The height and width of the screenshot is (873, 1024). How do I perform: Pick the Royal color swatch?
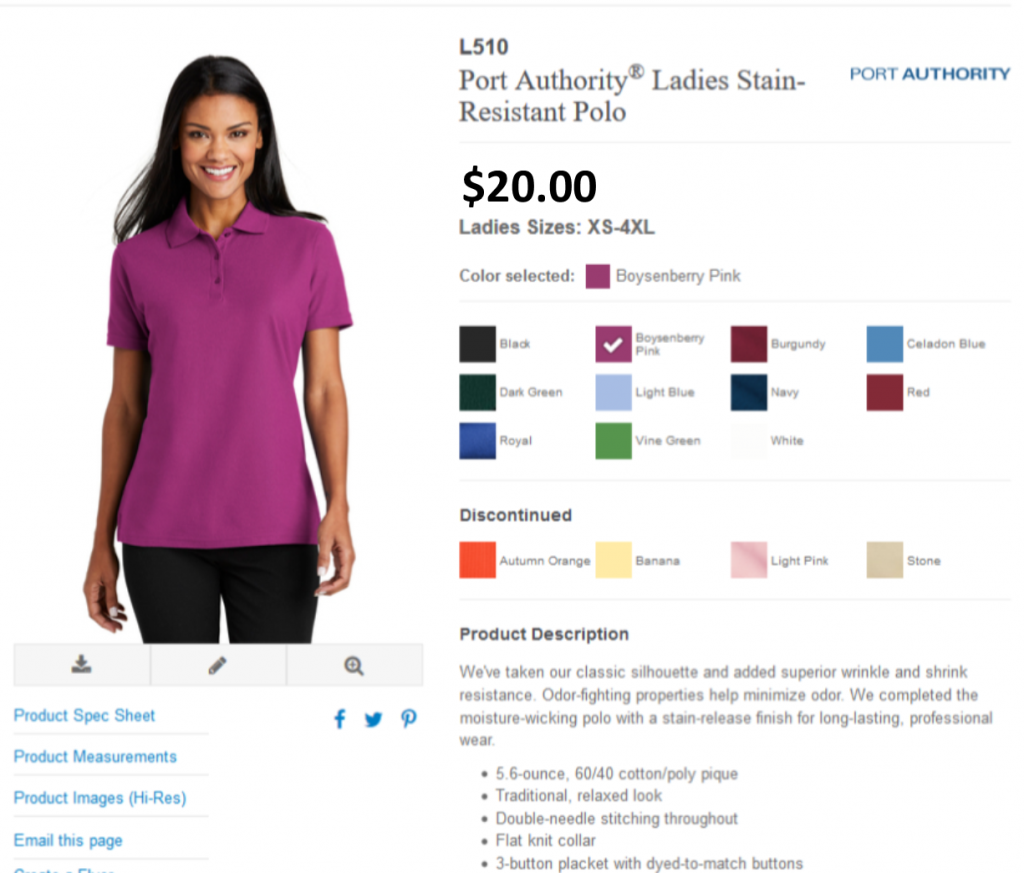[x=477, y=441]
